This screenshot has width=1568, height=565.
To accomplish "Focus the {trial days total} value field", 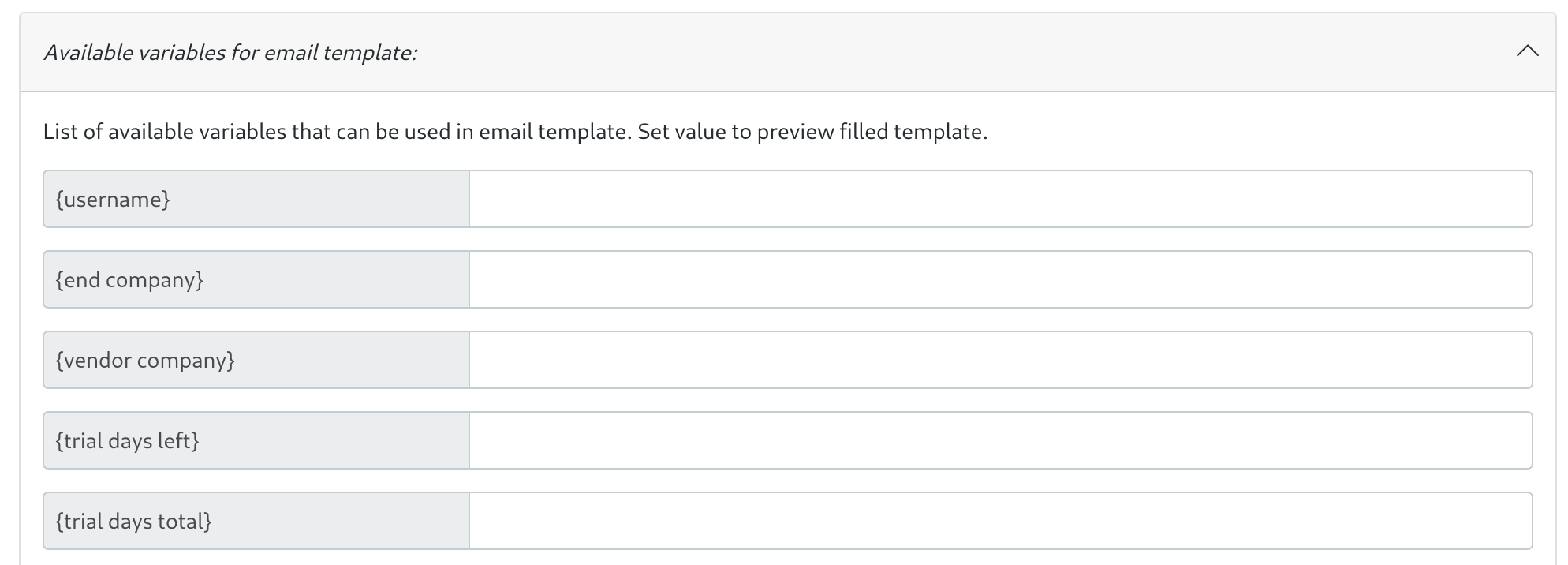I will (x=1000, y=522).
